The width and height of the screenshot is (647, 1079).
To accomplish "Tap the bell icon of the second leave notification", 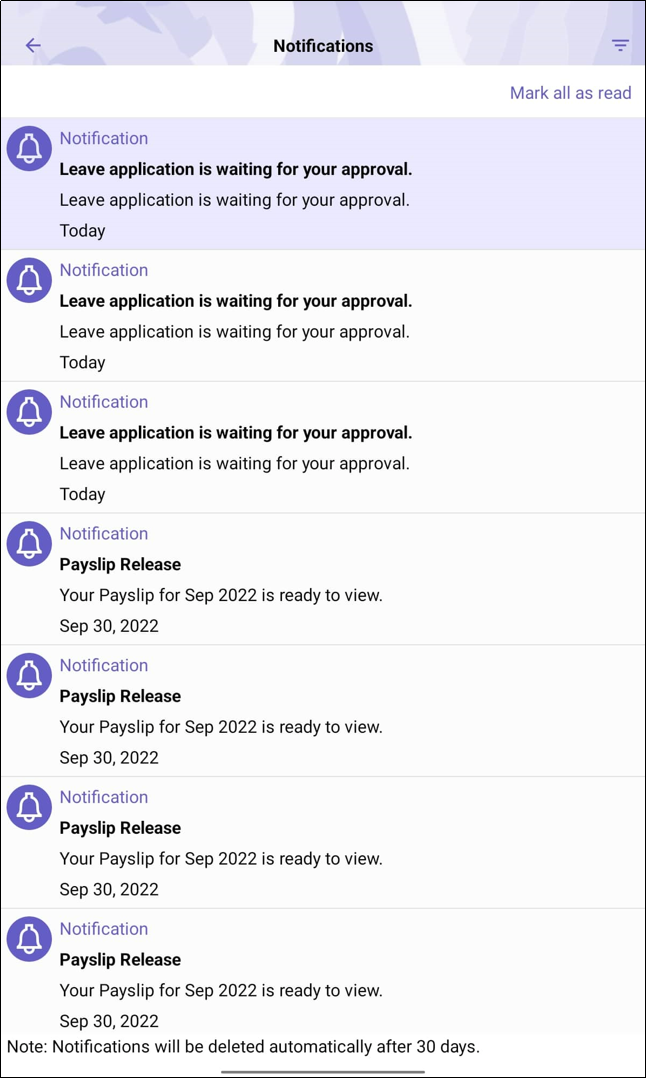I will tap(29, 280).
